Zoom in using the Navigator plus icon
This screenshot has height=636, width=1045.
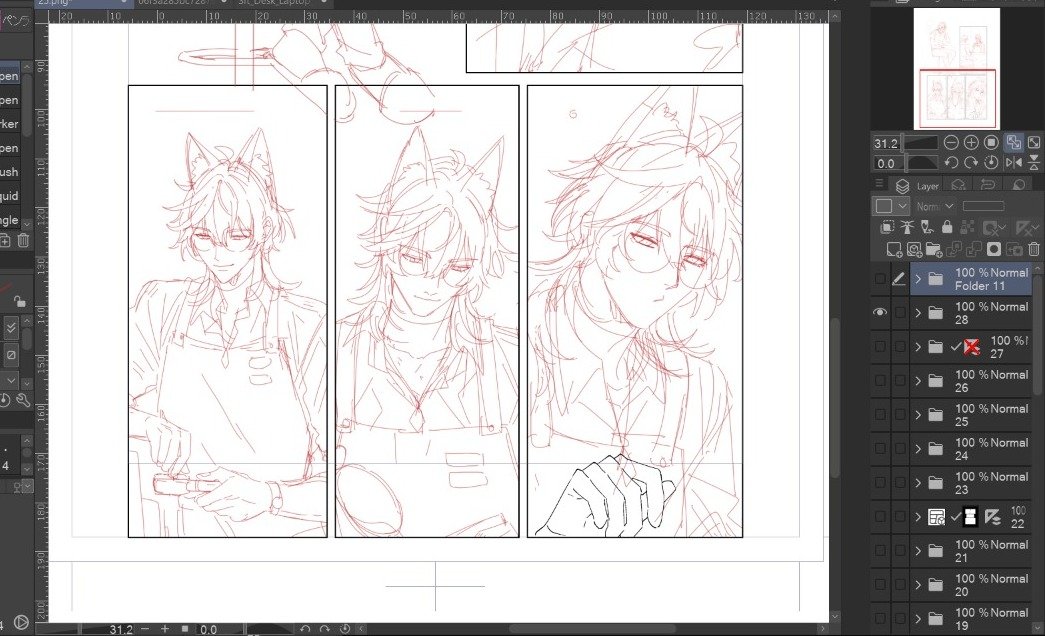pos(971,143)
